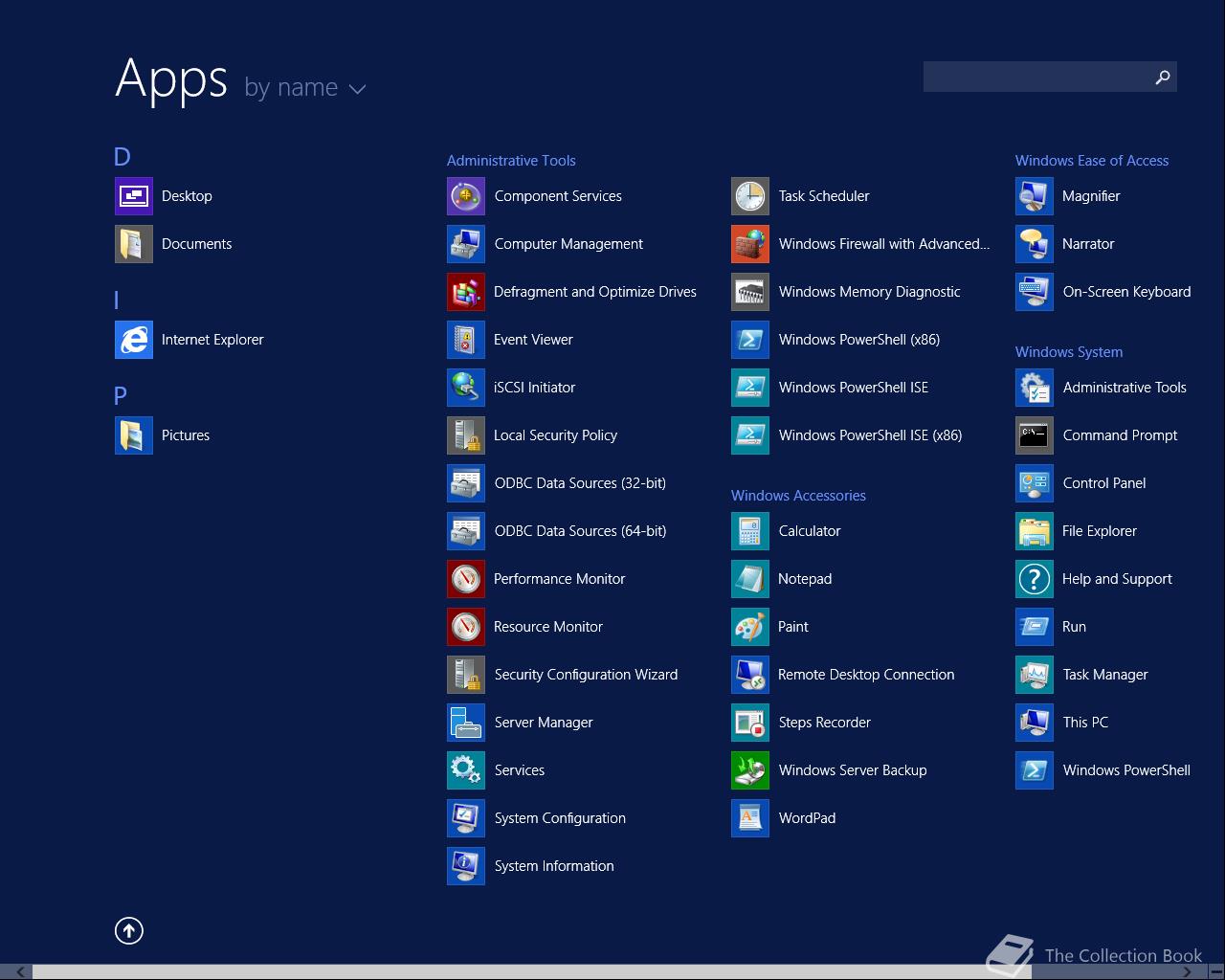This screenshot has width=1225, height=980.
Task: Open File Explorer icon
Action: pyautogui.click(x=1035, y=531)
